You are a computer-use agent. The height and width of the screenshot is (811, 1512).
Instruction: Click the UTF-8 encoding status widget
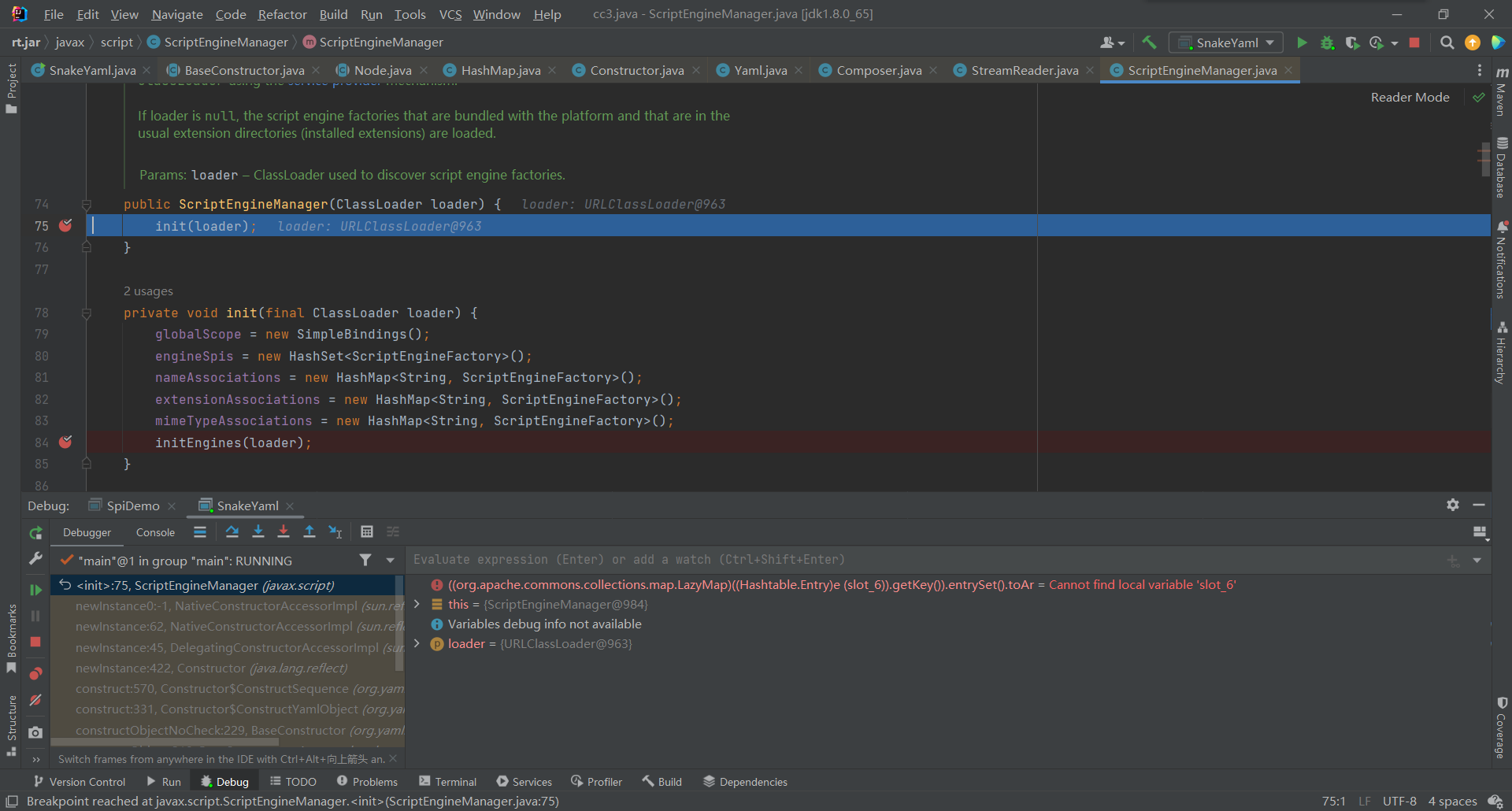1399,801
